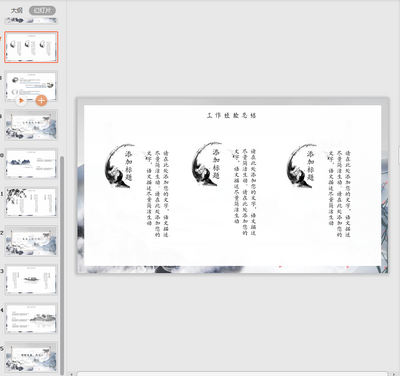This screenshot has width=400, height=376.
Task: Select slide 11 bamboo thumbnail
Action: (31, 202)
